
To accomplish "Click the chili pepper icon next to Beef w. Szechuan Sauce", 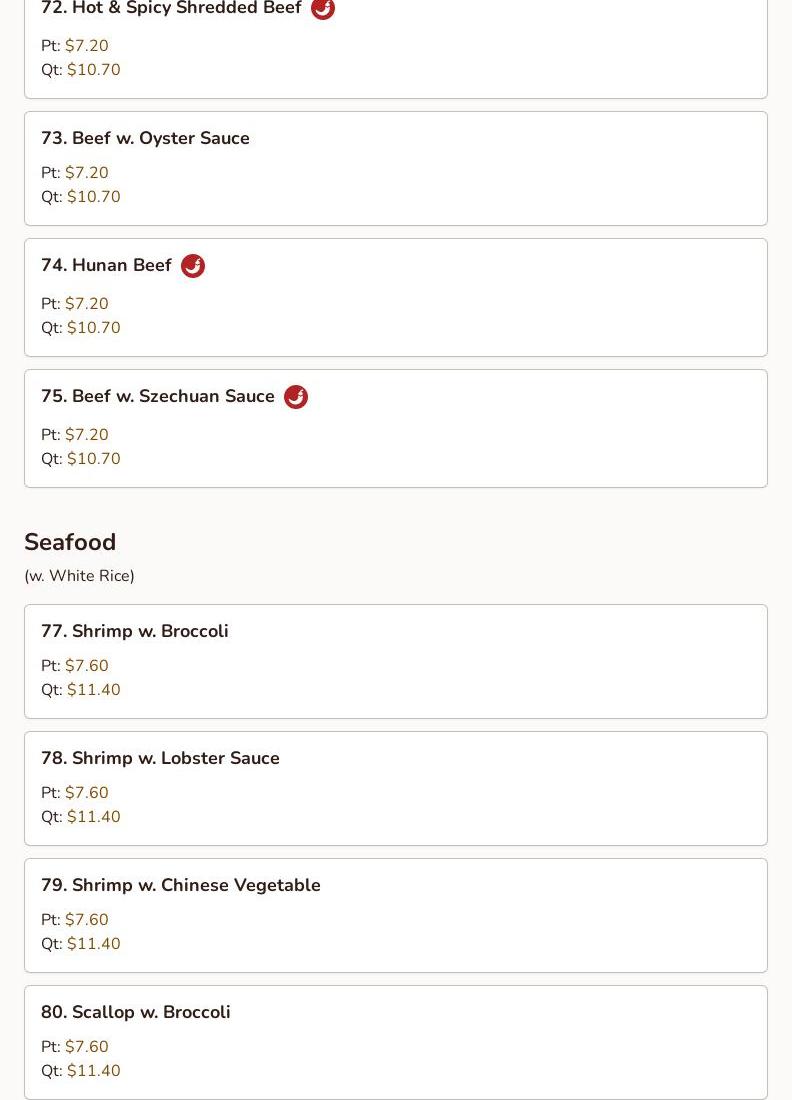I will [296, 397].
